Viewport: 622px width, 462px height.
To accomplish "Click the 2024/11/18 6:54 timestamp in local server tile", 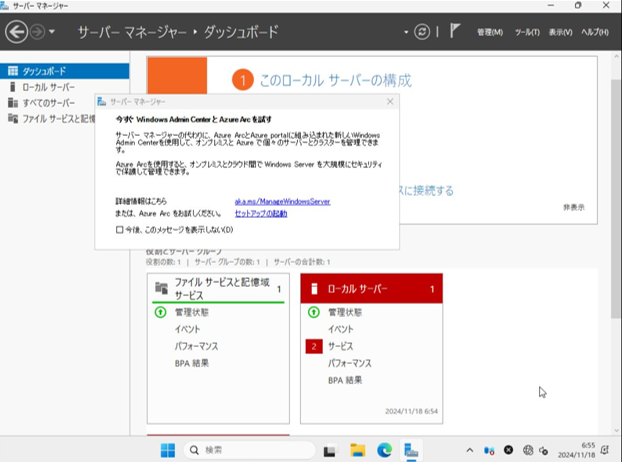I will [x=411, y=411].
